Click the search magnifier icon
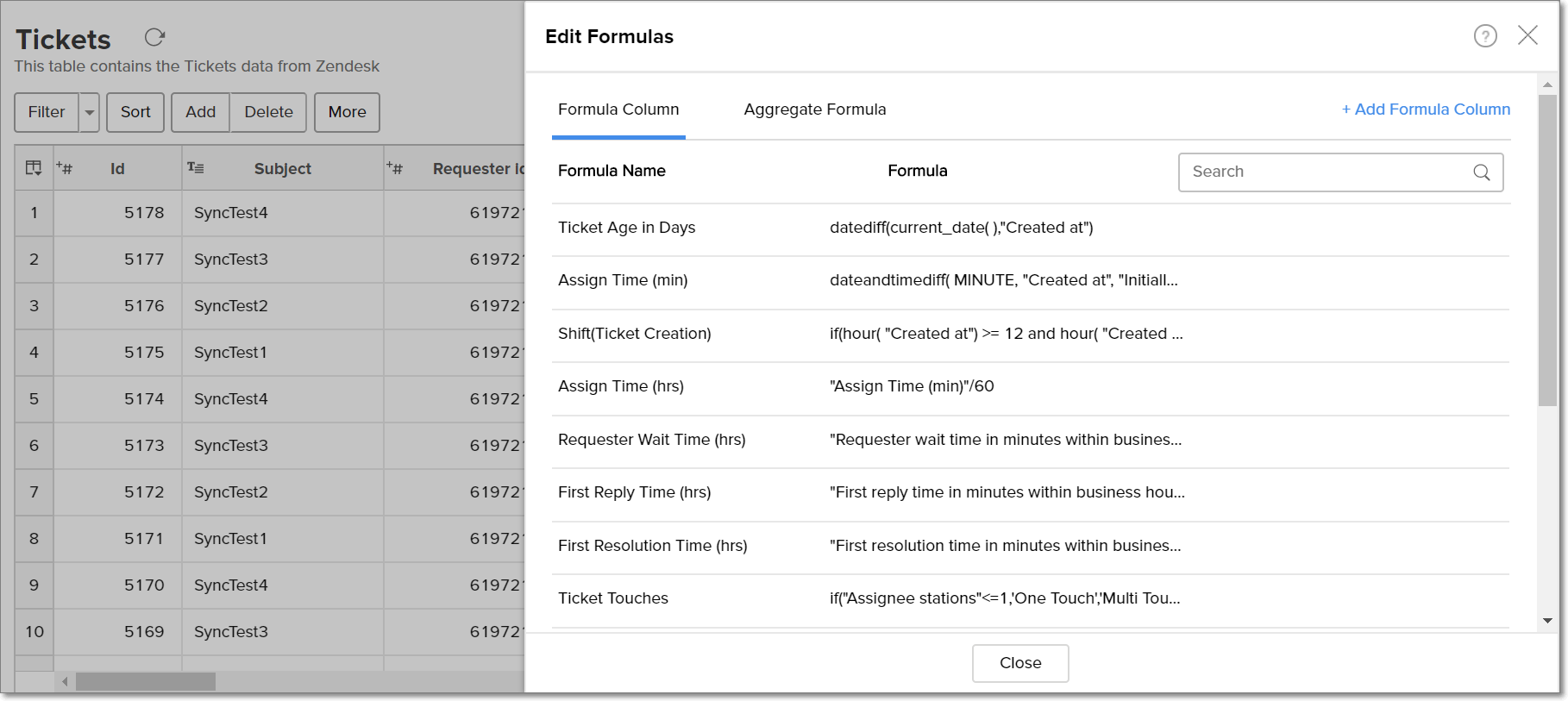 point(1481,172)
